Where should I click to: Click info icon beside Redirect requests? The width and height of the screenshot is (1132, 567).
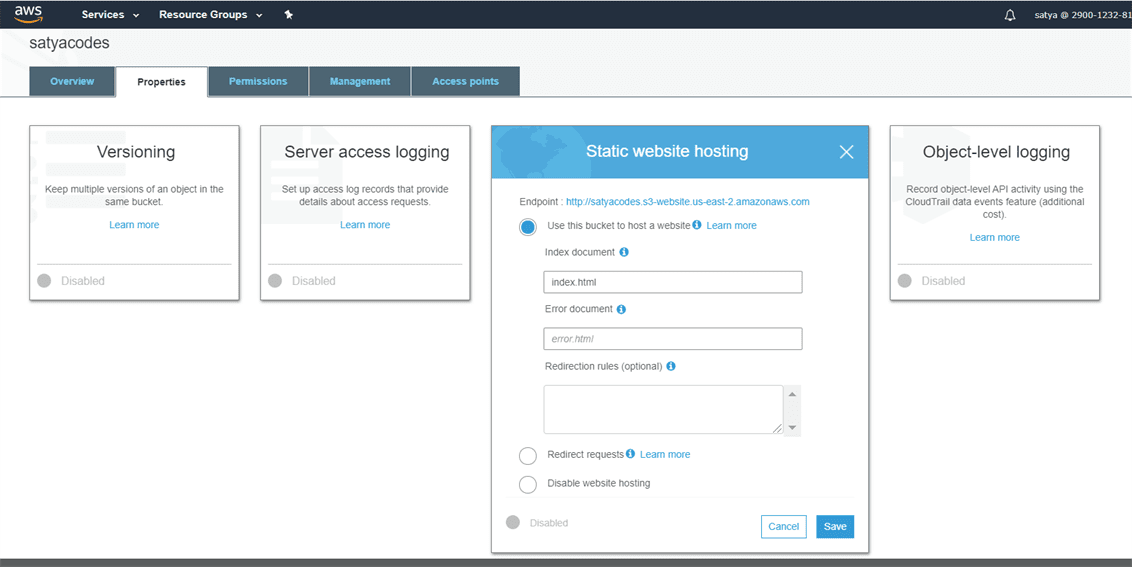pyautogui.click(x=631, y=454)
